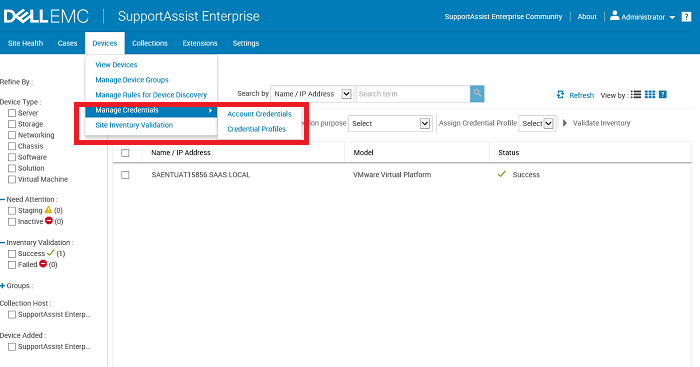Open Assign Credential Profile Select dropdown
700x367 pixels.
[x=537, y=123]
